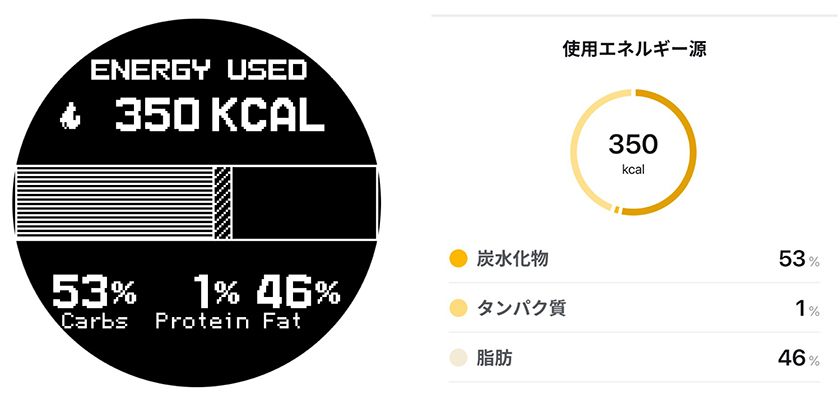Screen dimensions: 840x396
Task: Open the 使用エネルギー源 section title
Action: click(x=634, y=50)
